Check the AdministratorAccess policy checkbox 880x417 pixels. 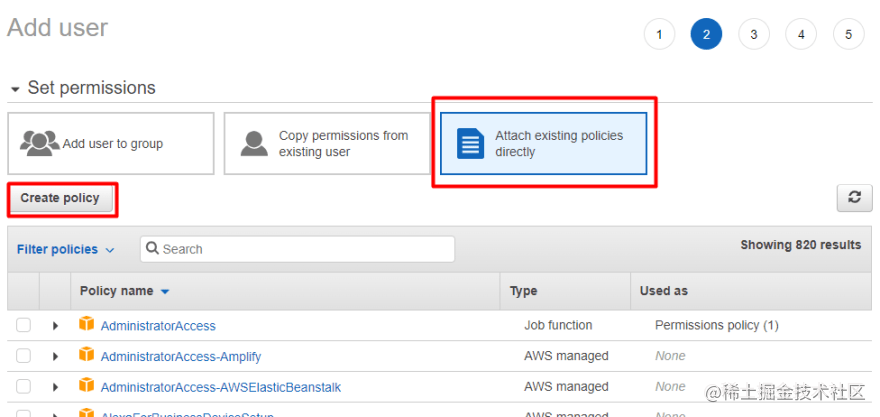click(24, 325)
